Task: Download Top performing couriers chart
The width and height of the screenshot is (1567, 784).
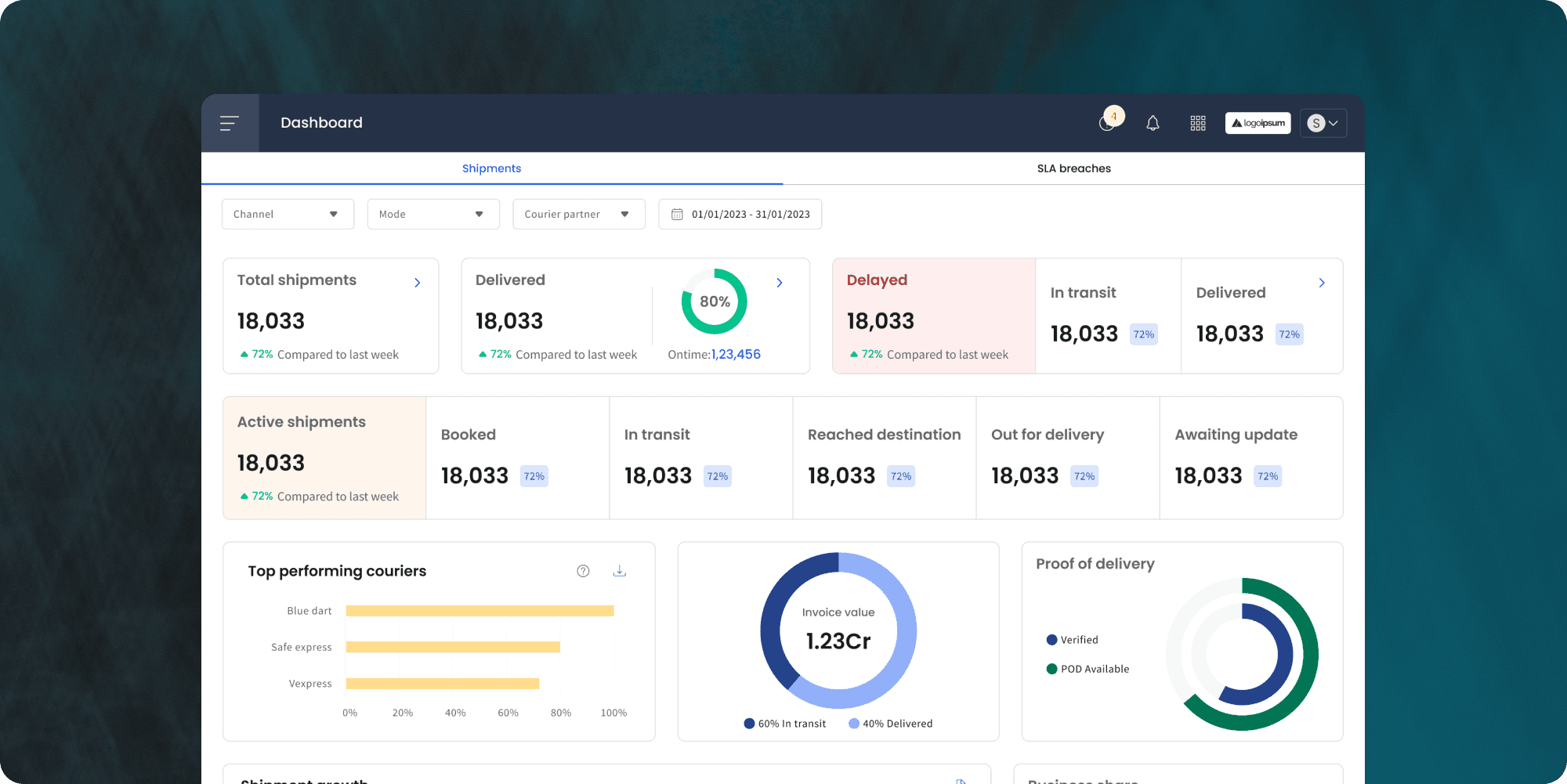Action: pos(620,570)
